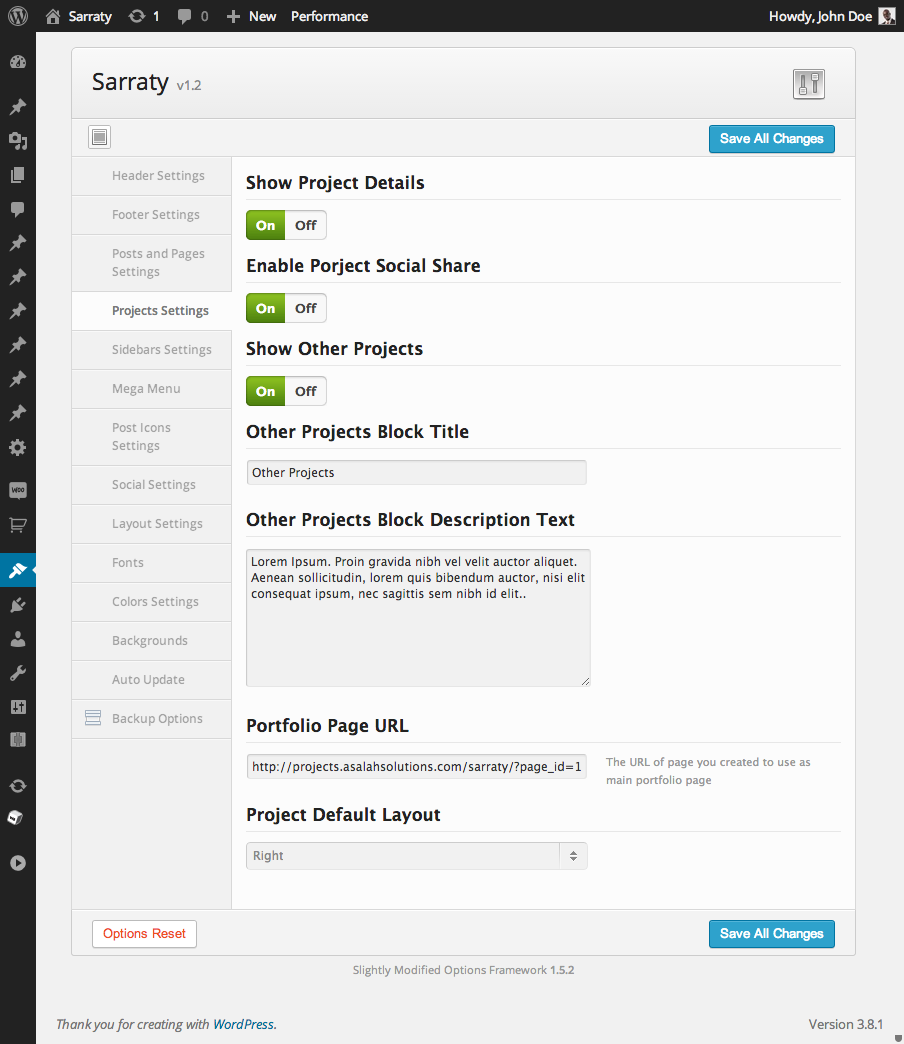Open Users from the sidebar person icon
This screenshot has height=1044, width=904.
[17, 639]
